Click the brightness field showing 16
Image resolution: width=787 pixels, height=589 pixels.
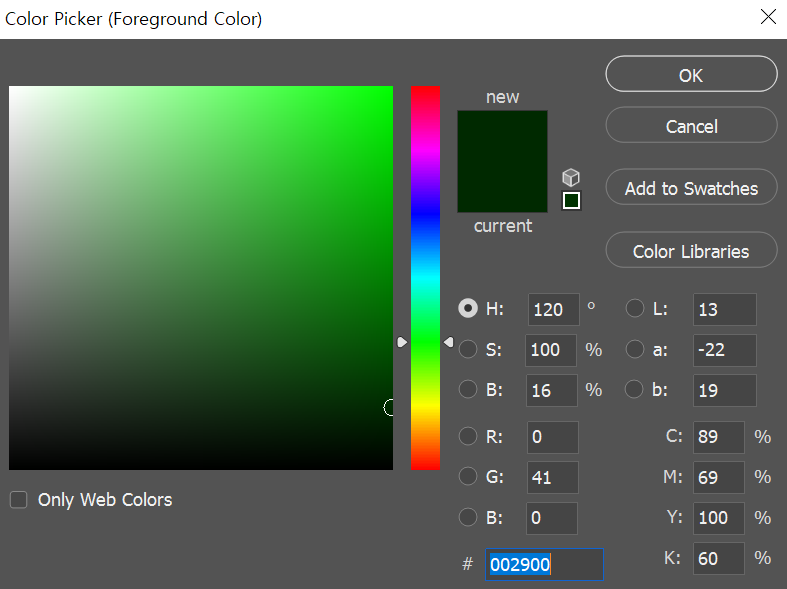tap(551, 390)
